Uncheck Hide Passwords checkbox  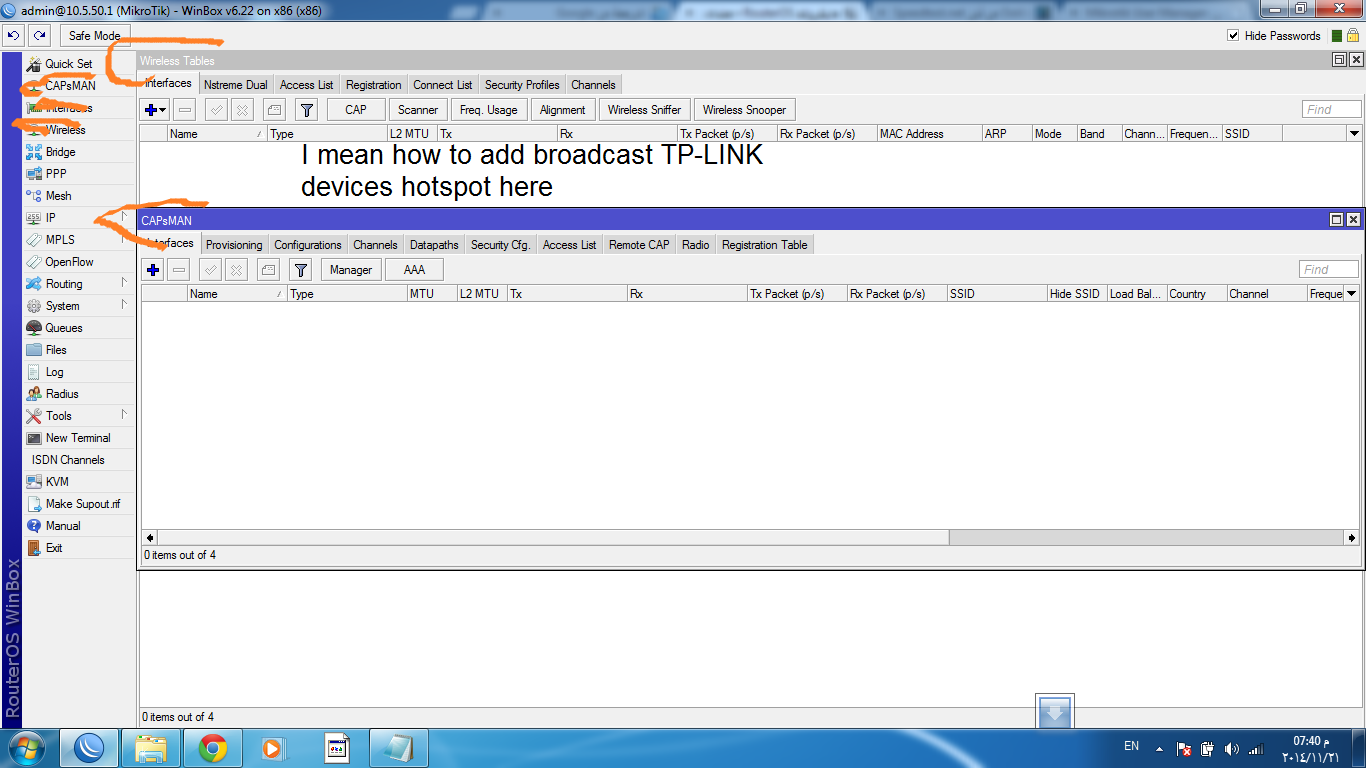pos(1233,36)
